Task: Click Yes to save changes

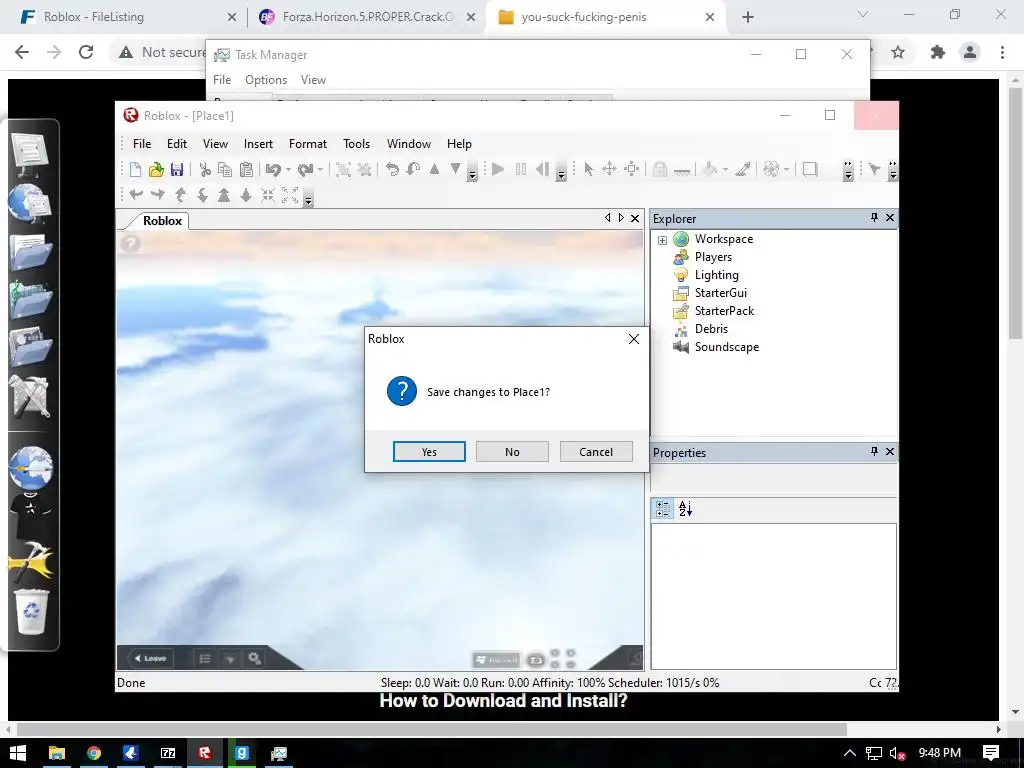Action: click(429, 451)
